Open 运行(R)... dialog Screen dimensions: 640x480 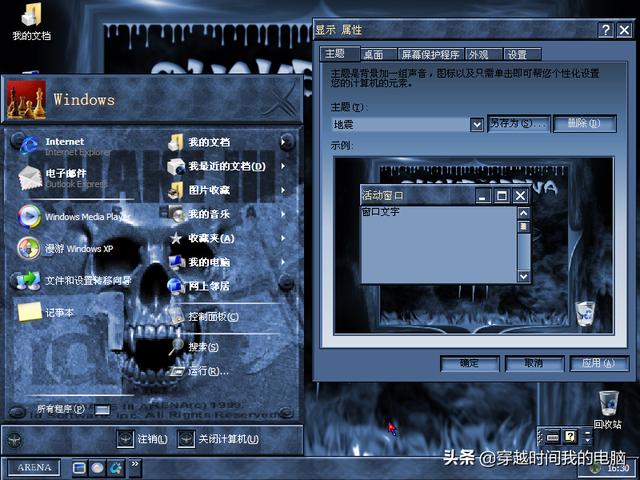tap(199, 371)
